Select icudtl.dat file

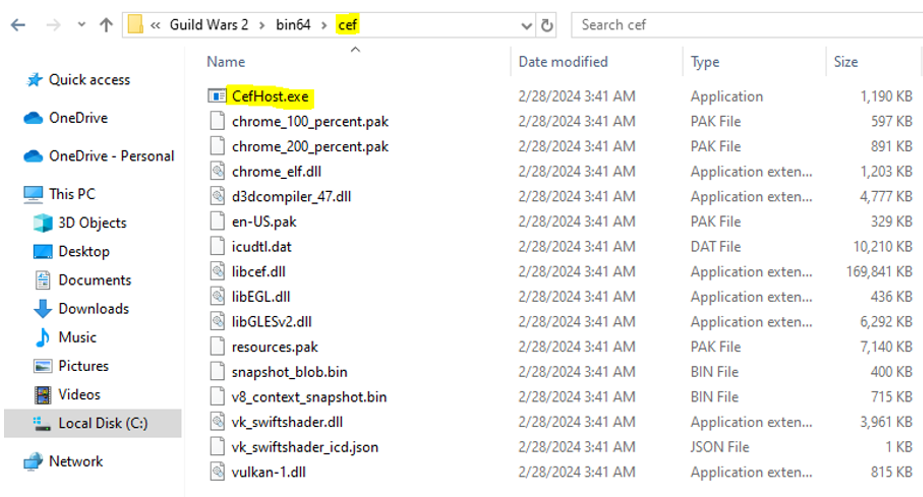click(261, 247)
